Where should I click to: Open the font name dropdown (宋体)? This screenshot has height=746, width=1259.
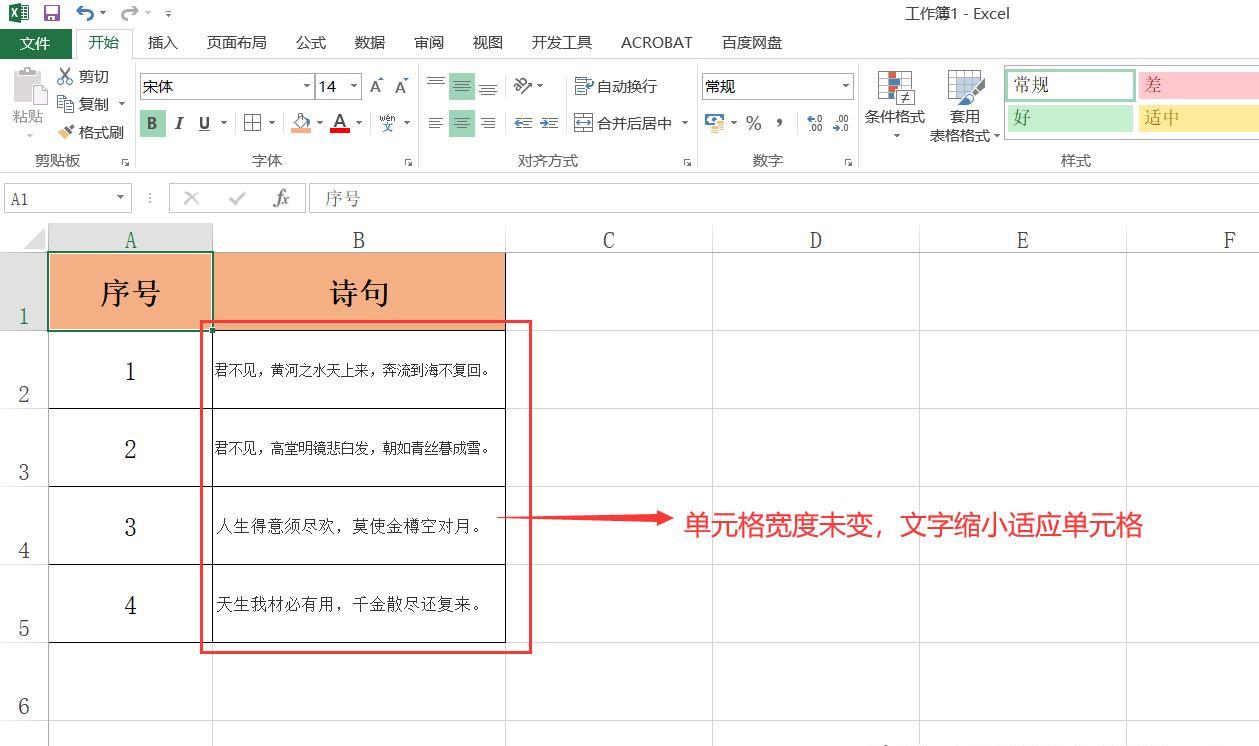[306, 87]
